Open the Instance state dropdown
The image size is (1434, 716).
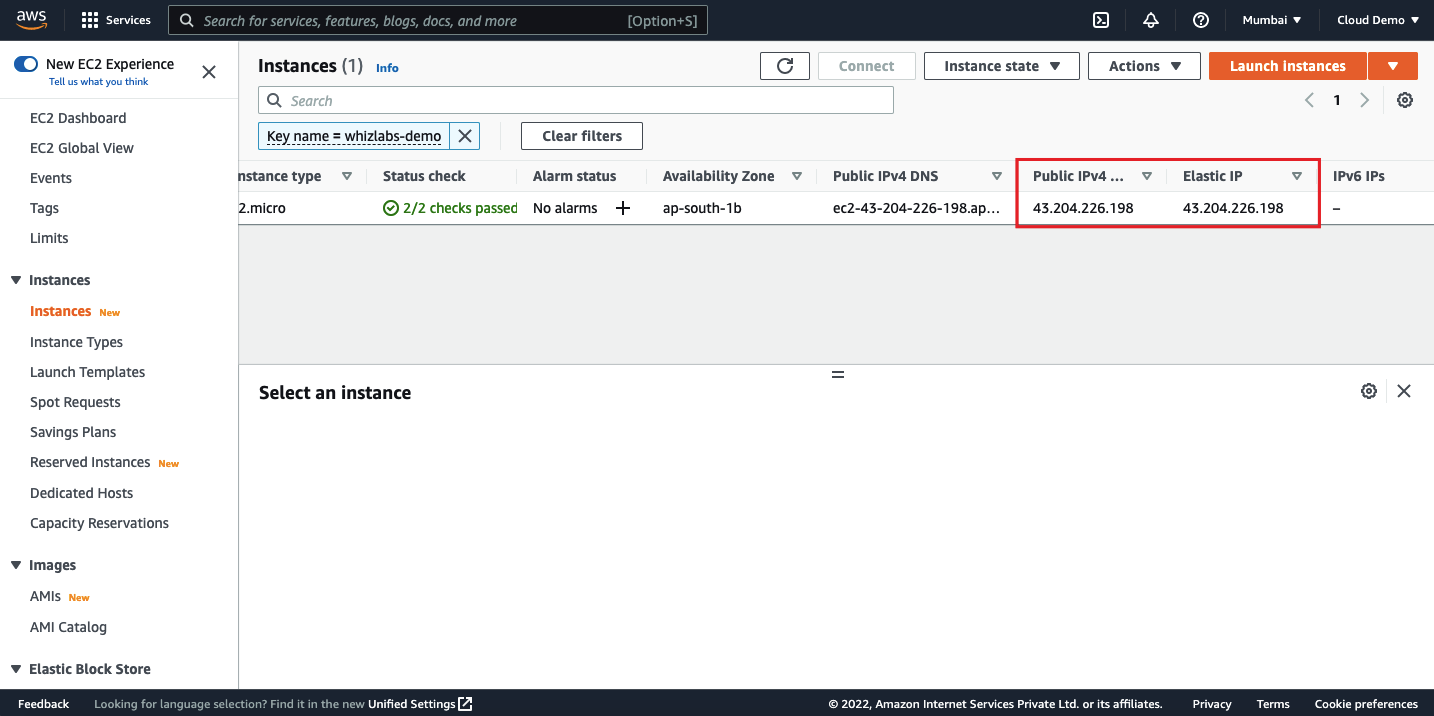pyautogui.click(x=1002, y=66)
